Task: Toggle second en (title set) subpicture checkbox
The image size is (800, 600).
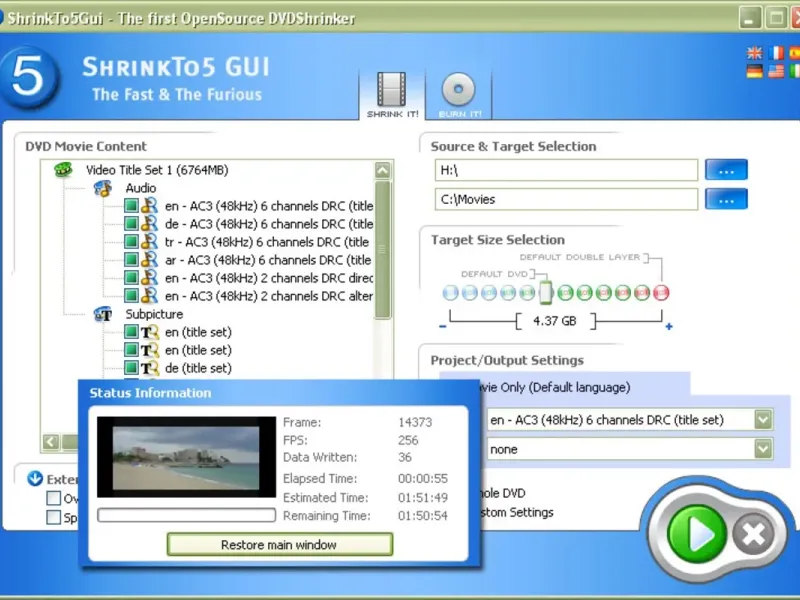Action: pyautogui.click(x=131, y=349)
